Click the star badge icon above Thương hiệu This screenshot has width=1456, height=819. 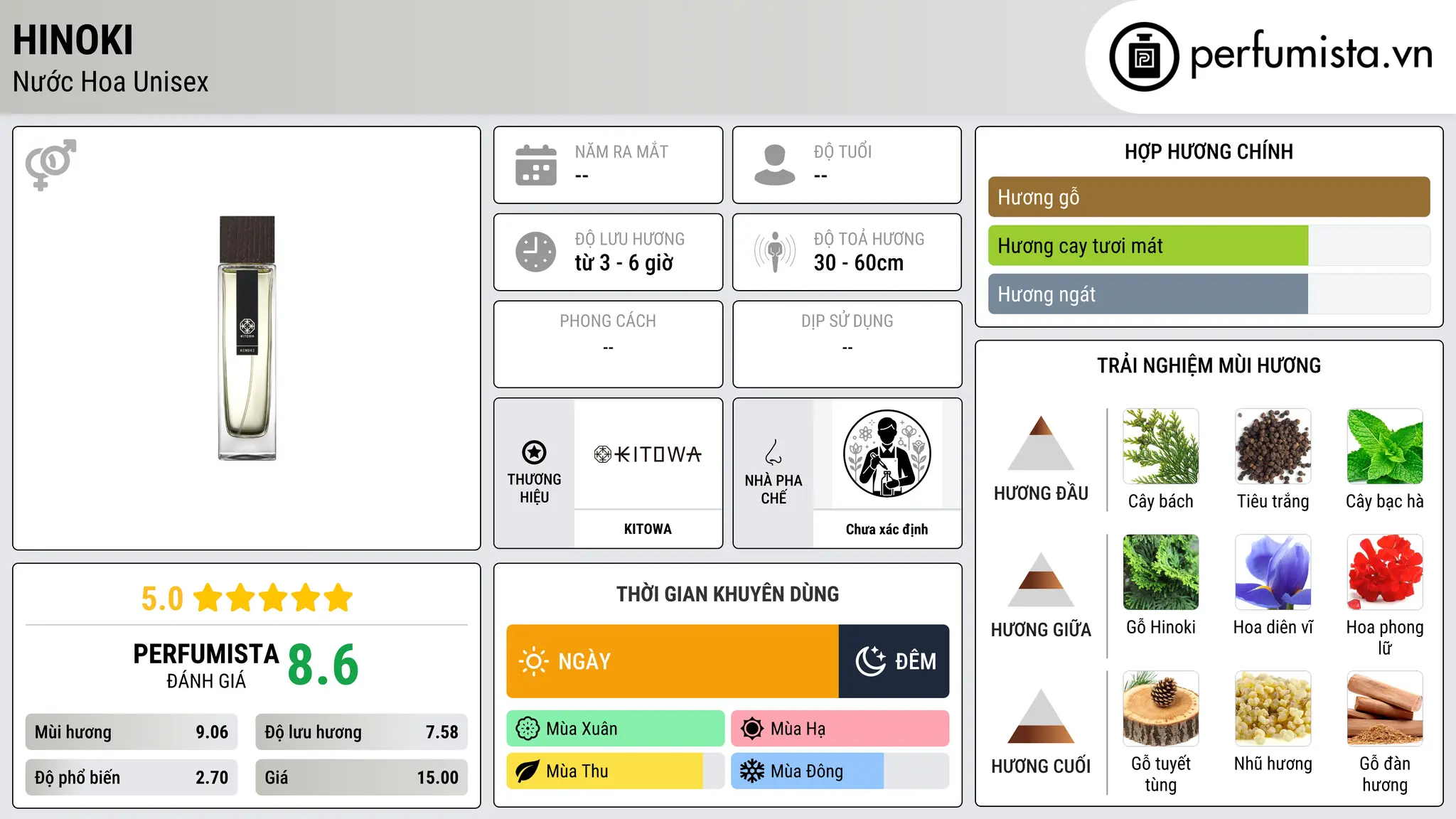click(534, 452)
